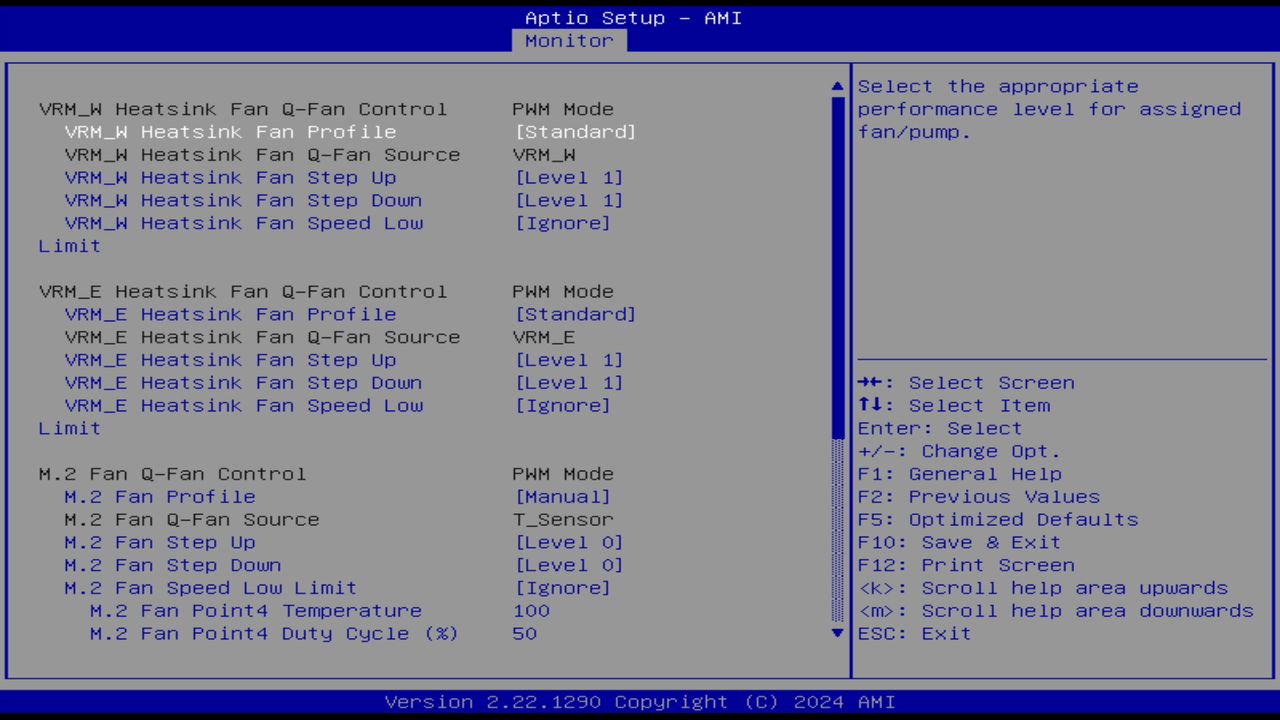
Task: Select M.2 Fan Profile label
Action: pos(160,498)
